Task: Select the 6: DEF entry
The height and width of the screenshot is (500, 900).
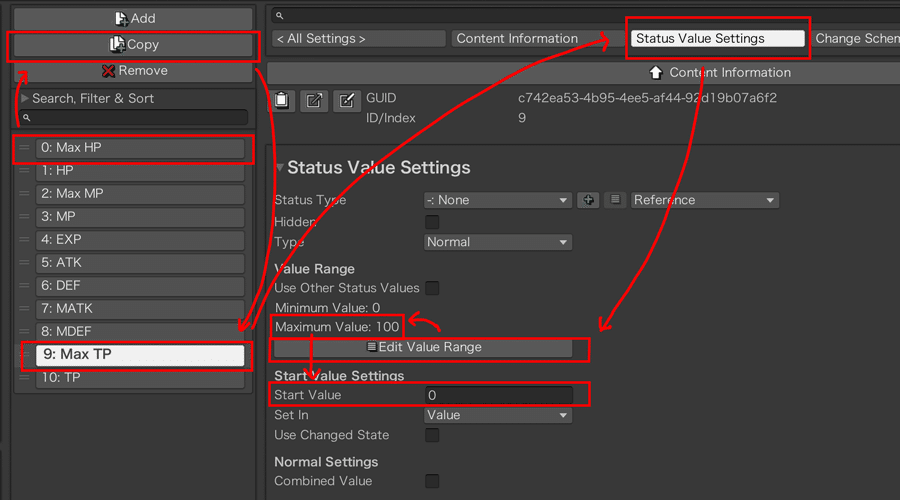Action: click(140, 285)
